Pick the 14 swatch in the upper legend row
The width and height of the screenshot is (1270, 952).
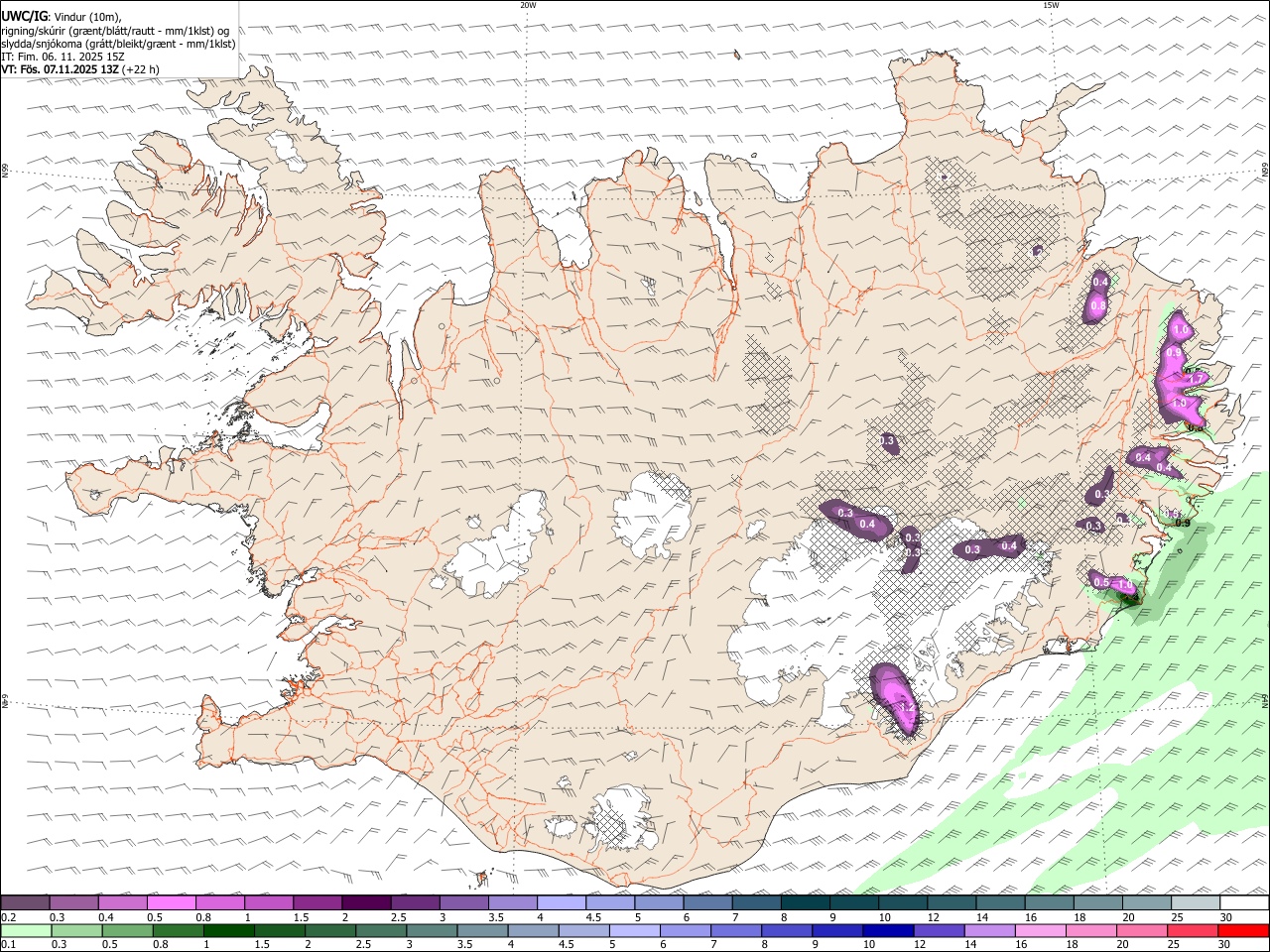pyautogui.click(x=999, y=902)
